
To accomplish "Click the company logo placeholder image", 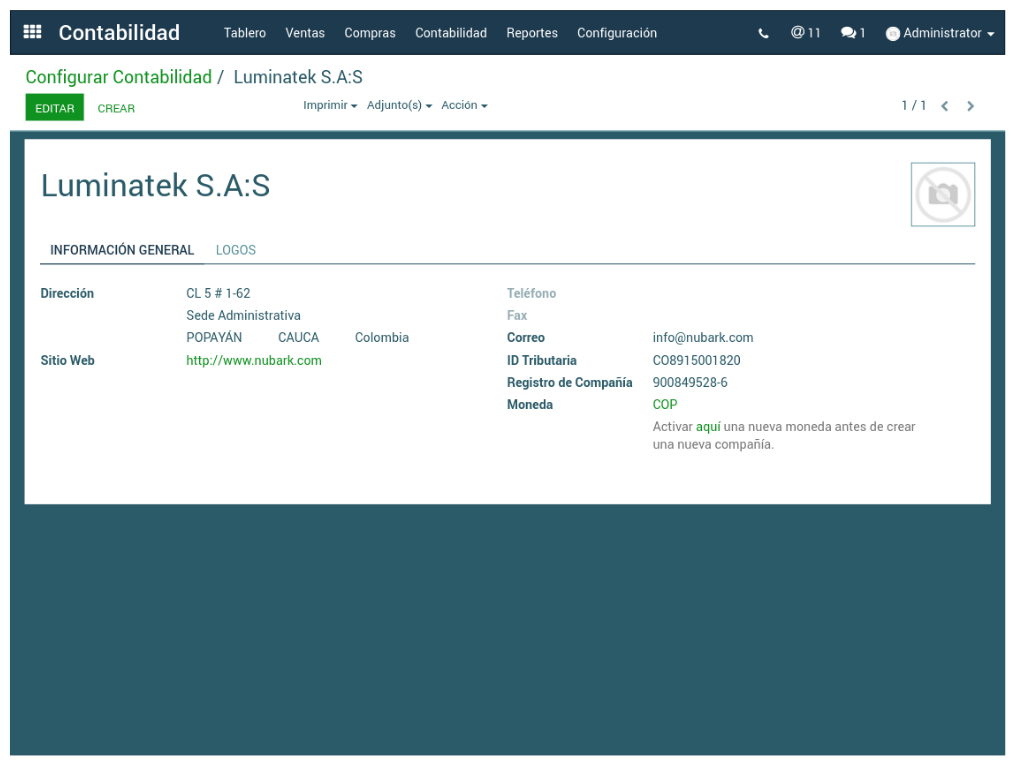I will (x=942, y=194).
